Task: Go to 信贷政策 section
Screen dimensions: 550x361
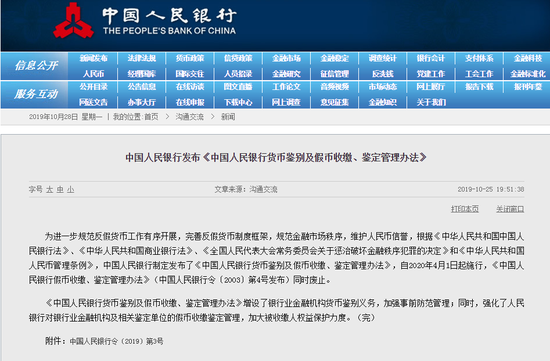Action: [x=238, y=58]
